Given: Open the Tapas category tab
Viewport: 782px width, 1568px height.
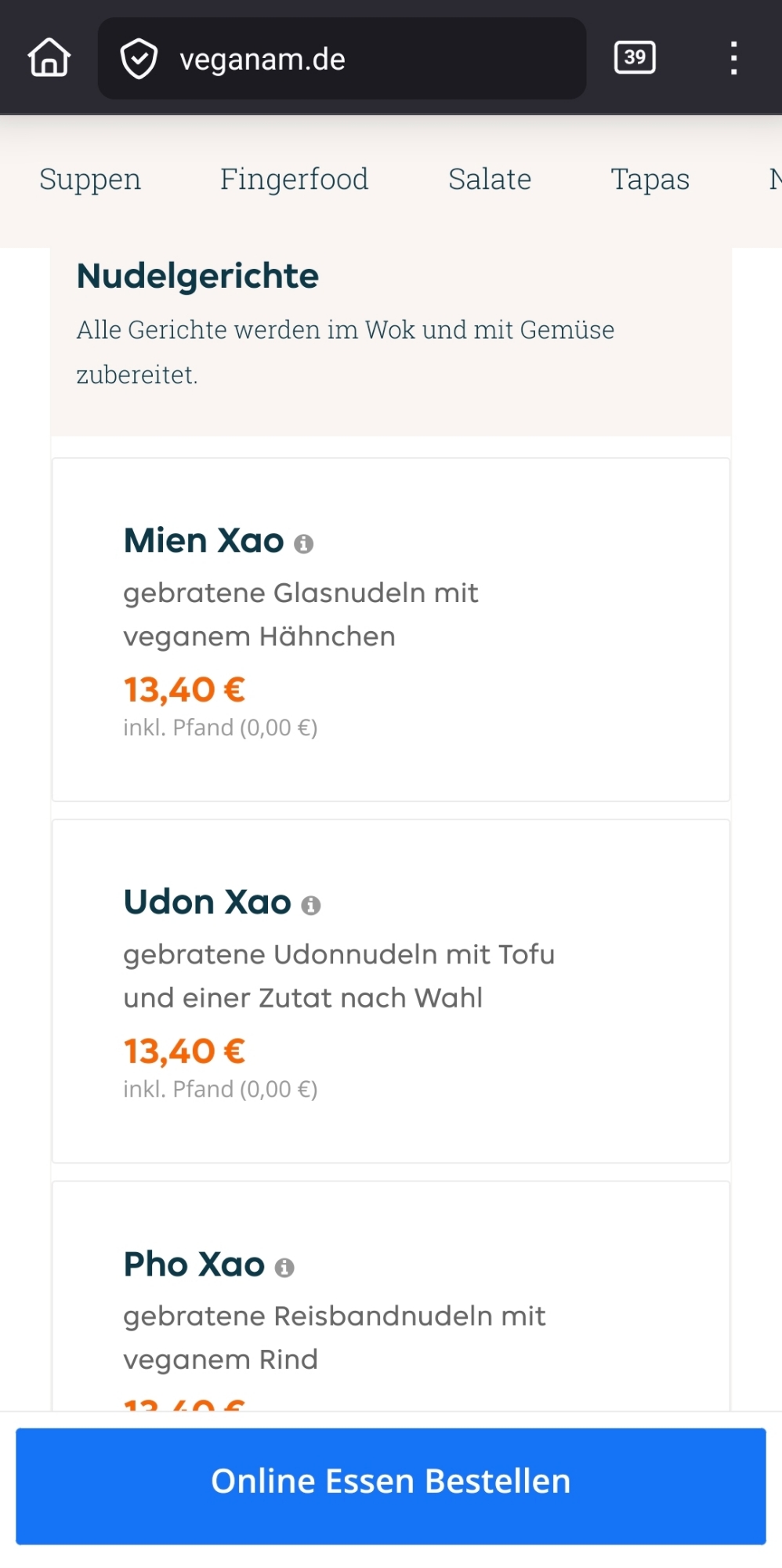Looking at the screenshot, I should 650,180.
